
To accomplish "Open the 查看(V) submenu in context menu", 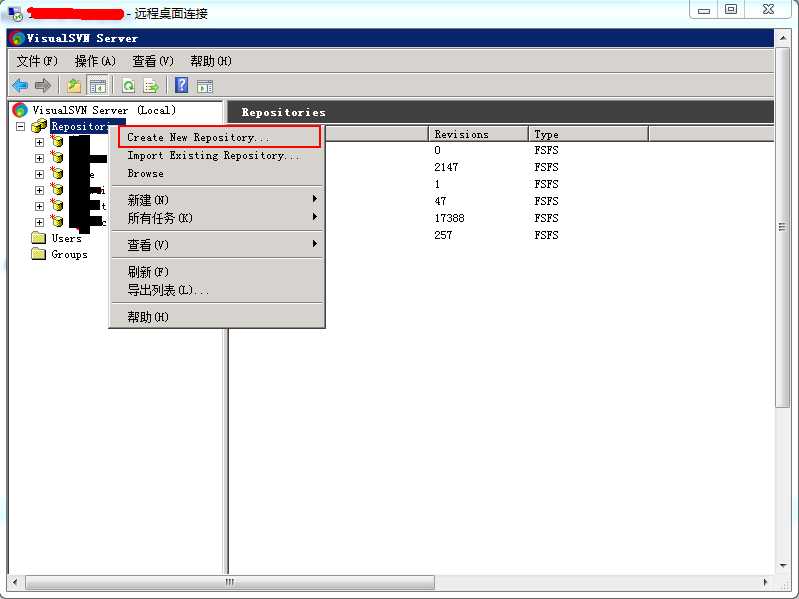I will (x=218, y=245).
